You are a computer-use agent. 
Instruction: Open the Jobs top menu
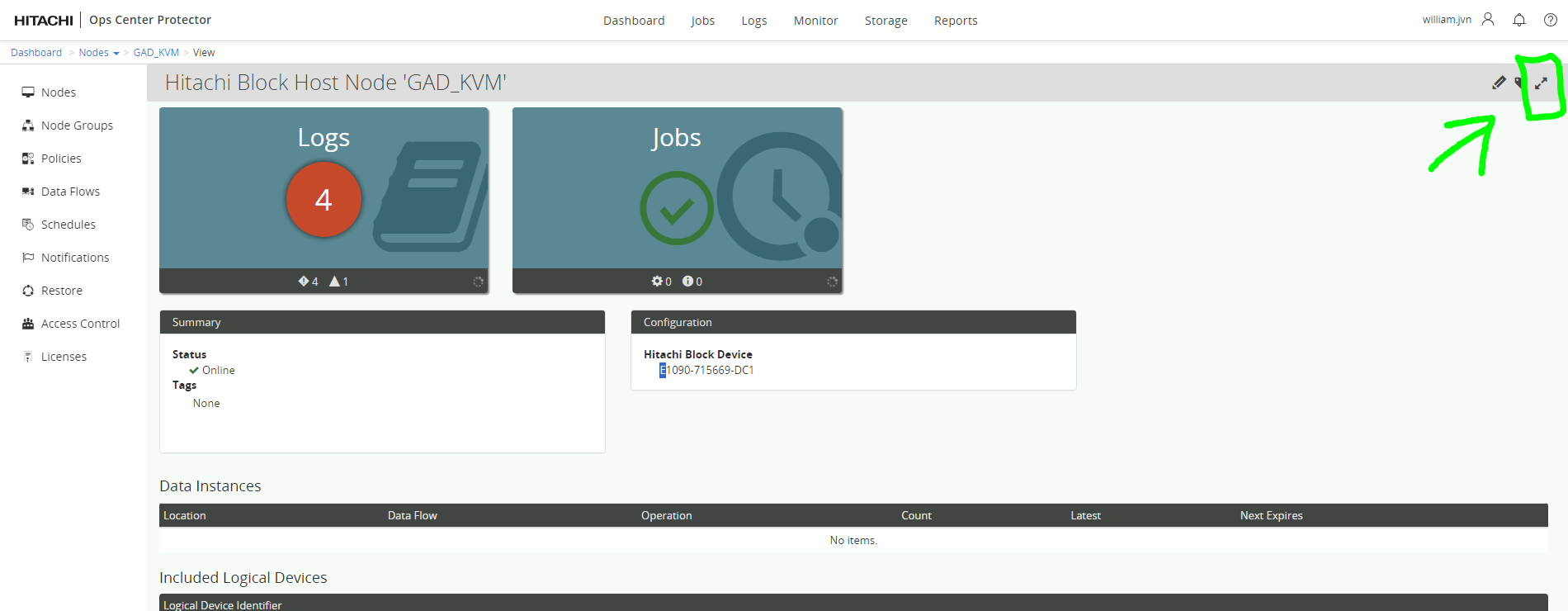point(703,21)
